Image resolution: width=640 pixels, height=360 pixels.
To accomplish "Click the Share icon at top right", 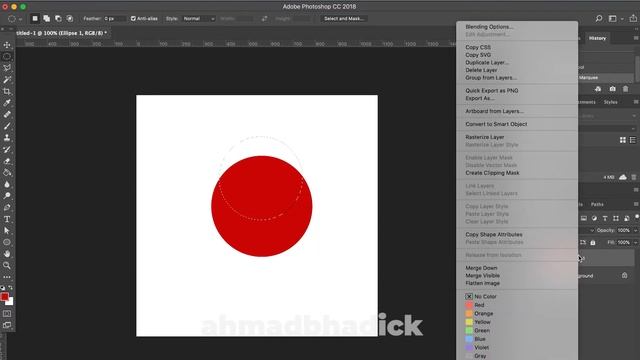I will [x=633, y=18].
